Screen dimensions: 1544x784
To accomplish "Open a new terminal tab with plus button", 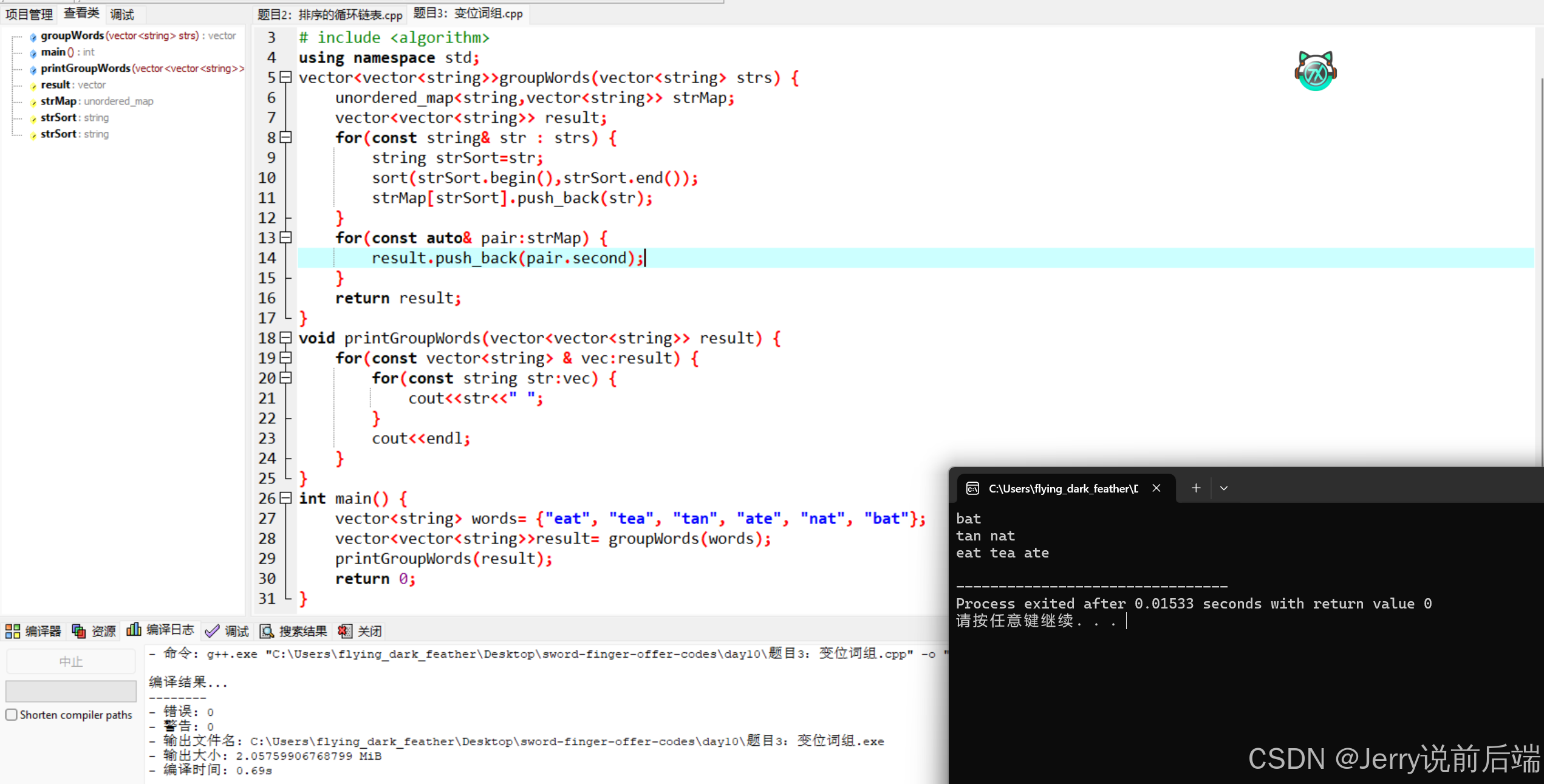I will pos(1195,488).
